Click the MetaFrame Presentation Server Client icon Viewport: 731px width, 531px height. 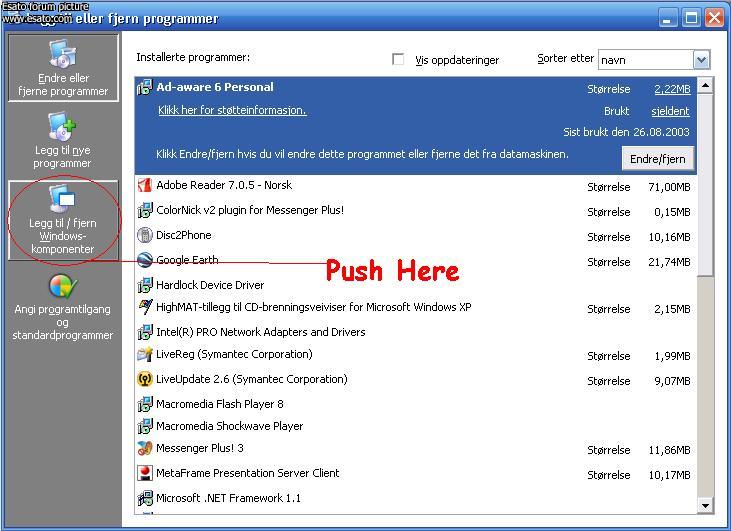[145, 474]
